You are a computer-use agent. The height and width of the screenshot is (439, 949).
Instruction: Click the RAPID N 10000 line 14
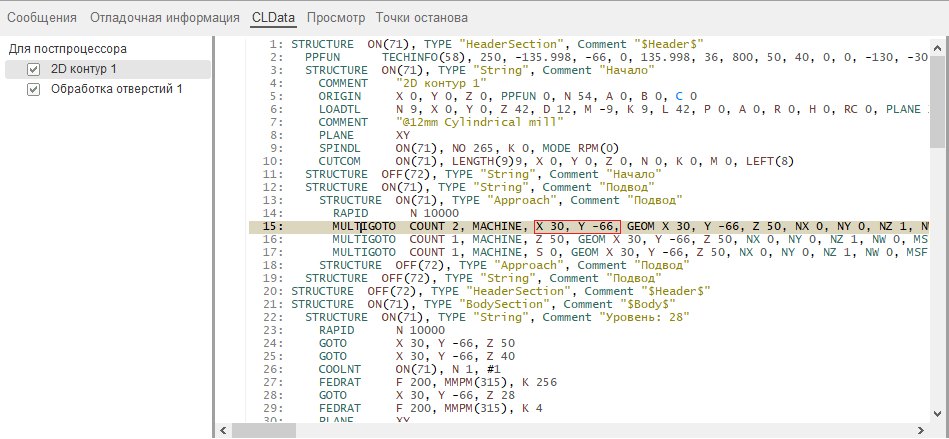point(350,214)
